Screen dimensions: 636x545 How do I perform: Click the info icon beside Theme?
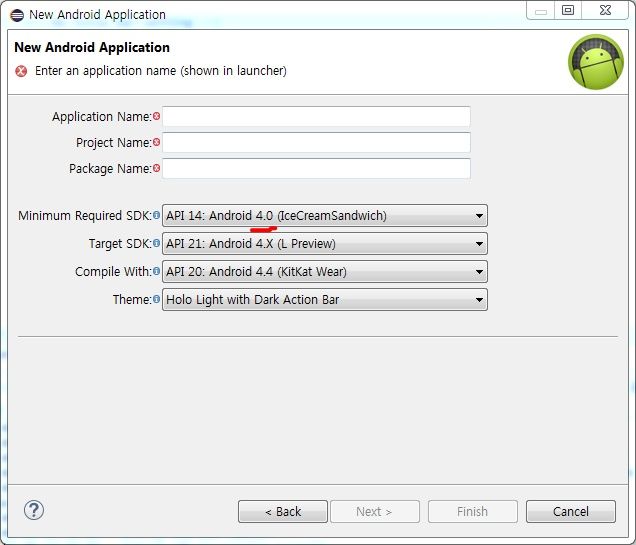point(156,300)
